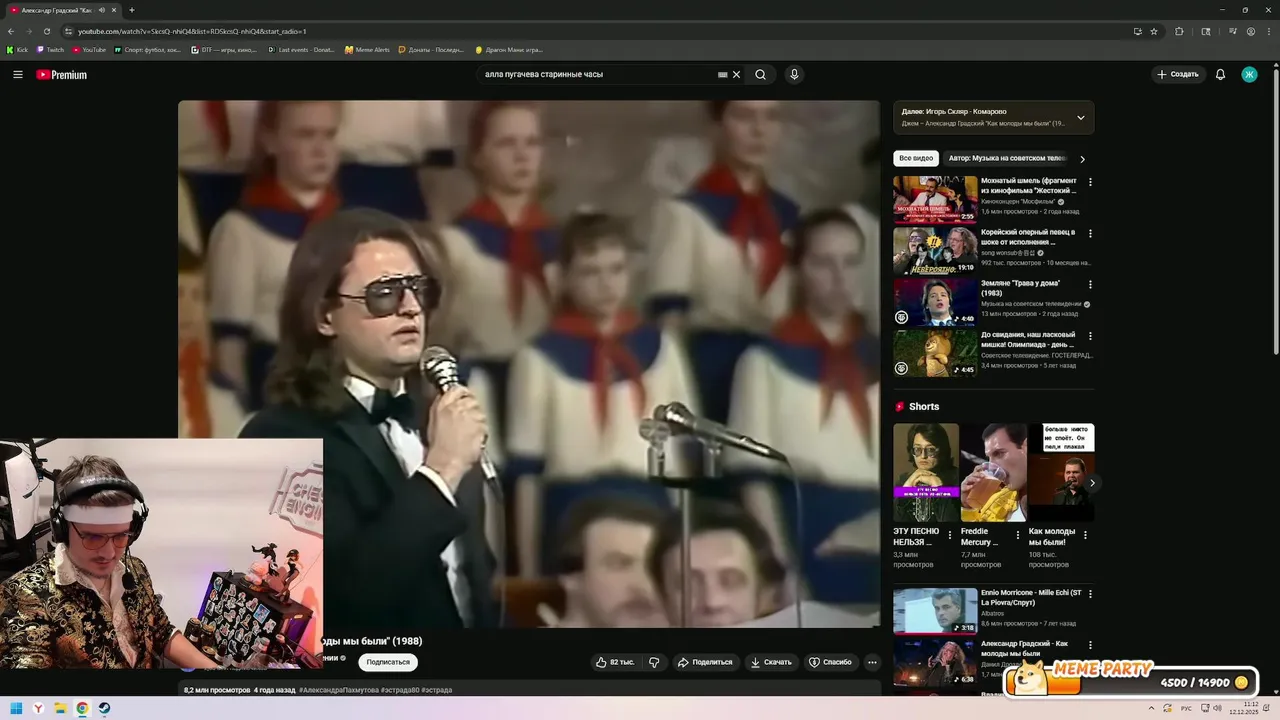Open the Meme Alerts bookmark

(367, 49)
